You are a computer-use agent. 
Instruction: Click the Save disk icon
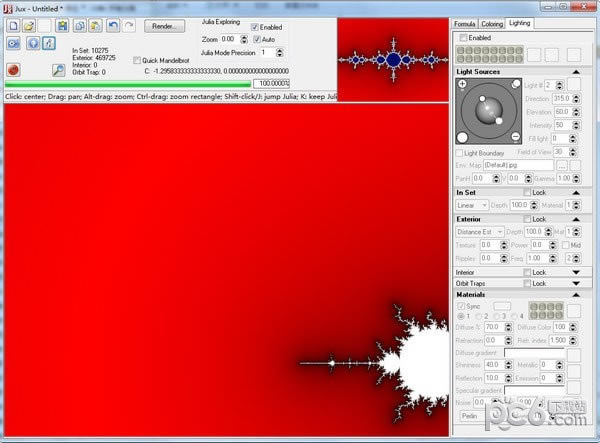[x=62, y=25]
